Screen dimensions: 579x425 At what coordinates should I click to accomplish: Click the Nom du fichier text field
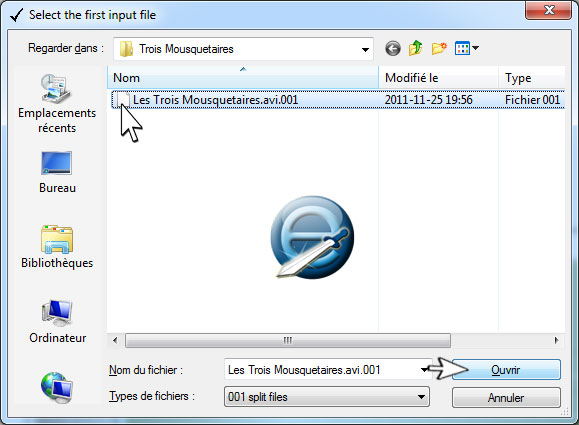(323, 370)
